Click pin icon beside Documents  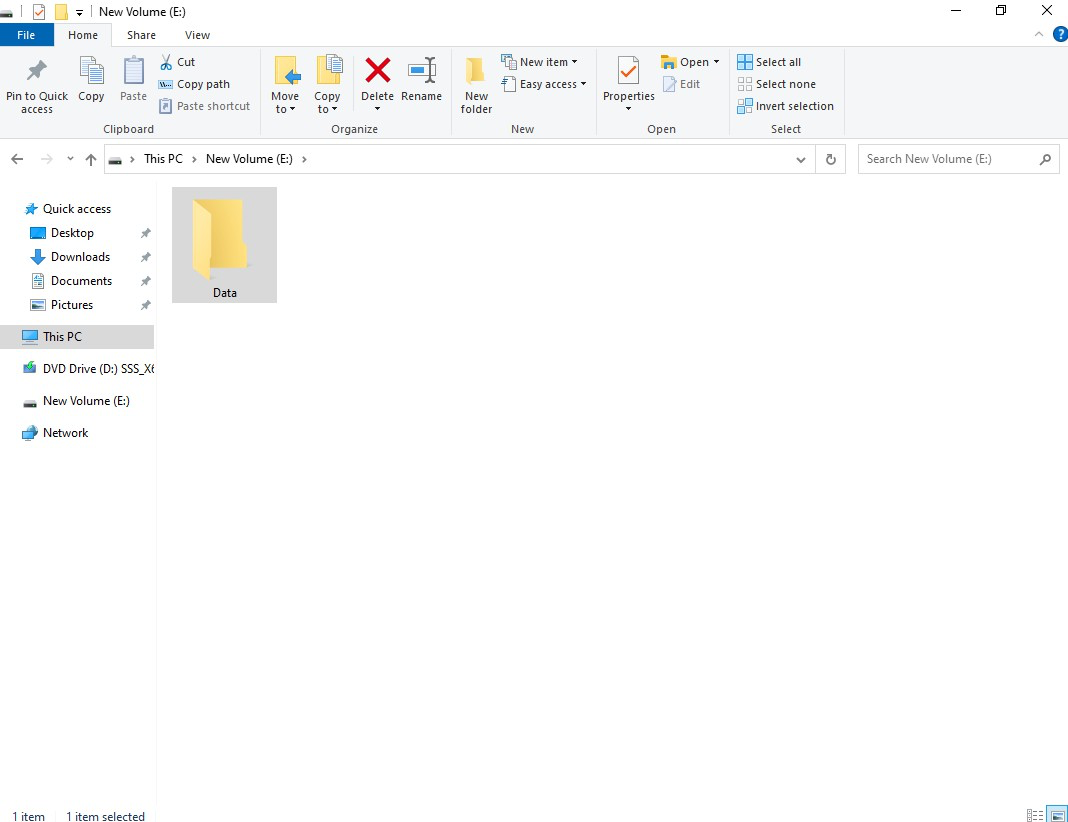tap(145, 281)
